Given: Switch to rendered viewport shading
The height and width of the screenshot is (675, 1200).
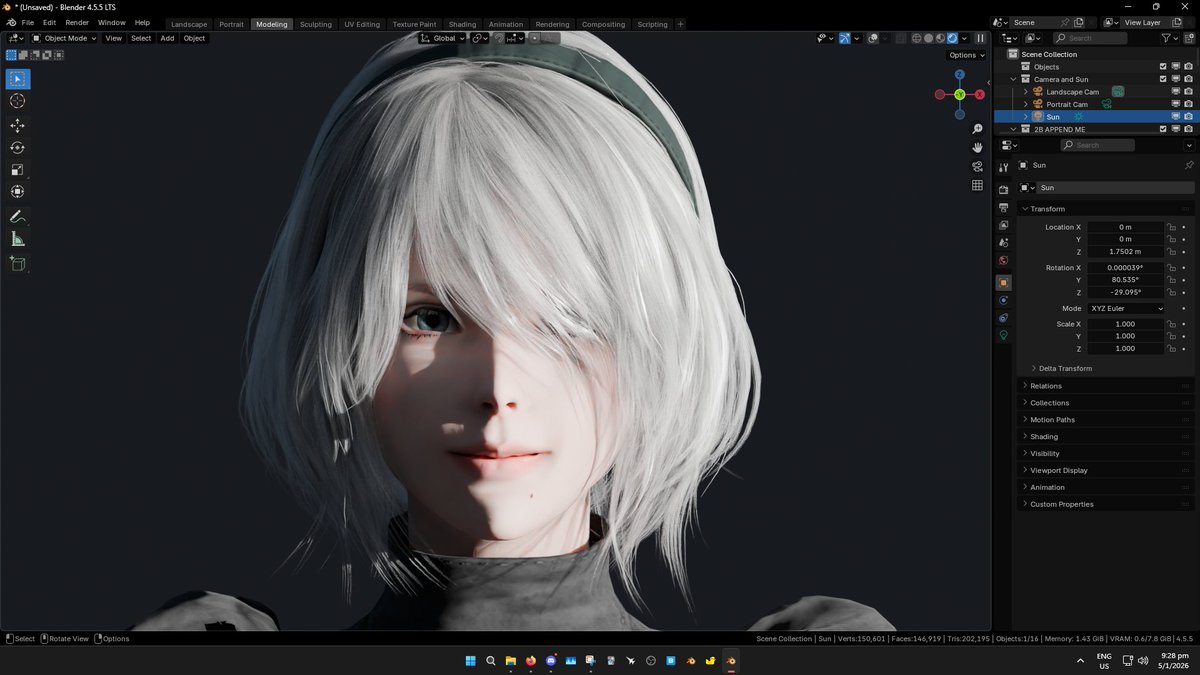Looking at the screenshot, I should click(x=952, y=38).
